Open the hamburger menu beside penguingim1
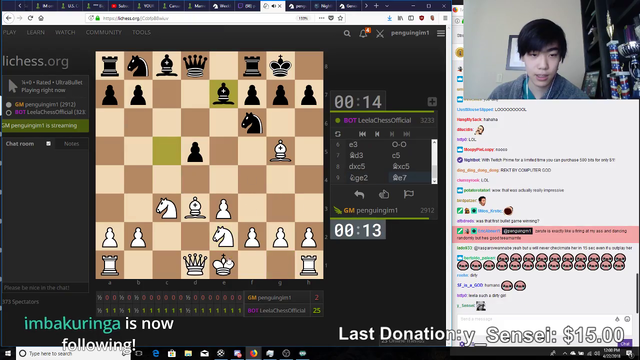 (x=441, y=33)
